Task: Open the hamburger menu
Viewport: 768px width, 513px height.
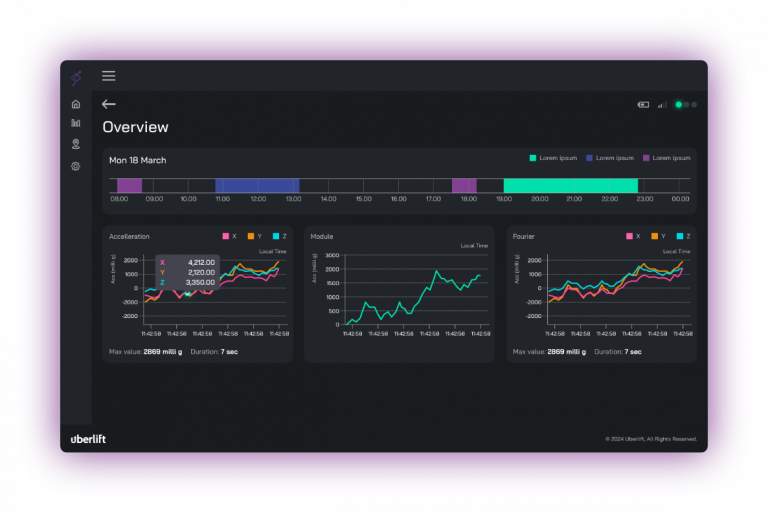Action: pyautogui.click(x=109, y=76)
